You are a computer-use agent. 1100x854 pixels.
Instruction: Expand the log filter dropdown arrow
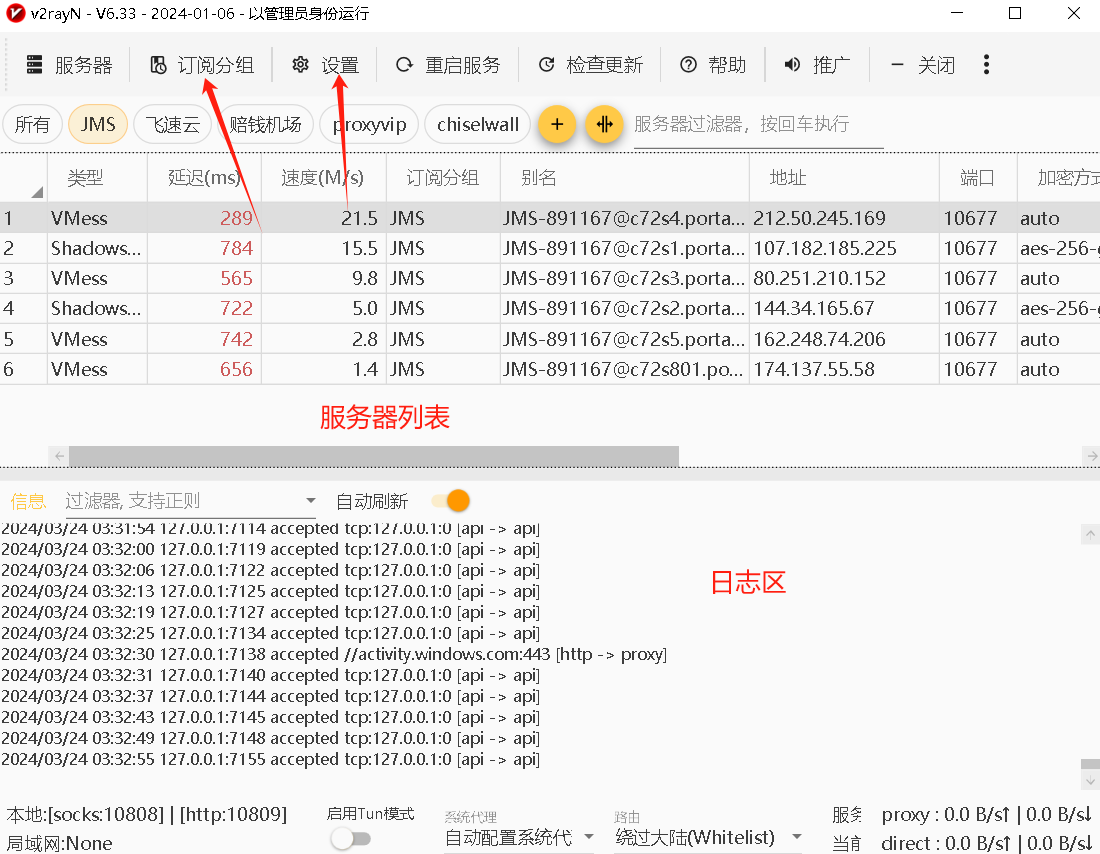(311, 501)
